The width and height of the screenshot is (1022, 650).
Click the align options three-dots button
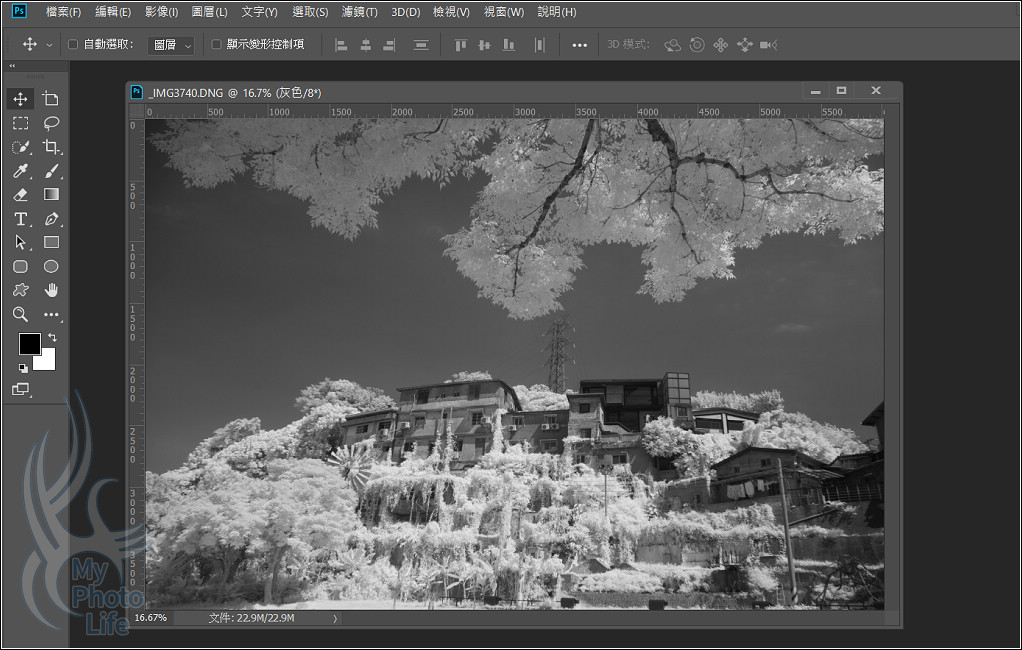(579, 45)
